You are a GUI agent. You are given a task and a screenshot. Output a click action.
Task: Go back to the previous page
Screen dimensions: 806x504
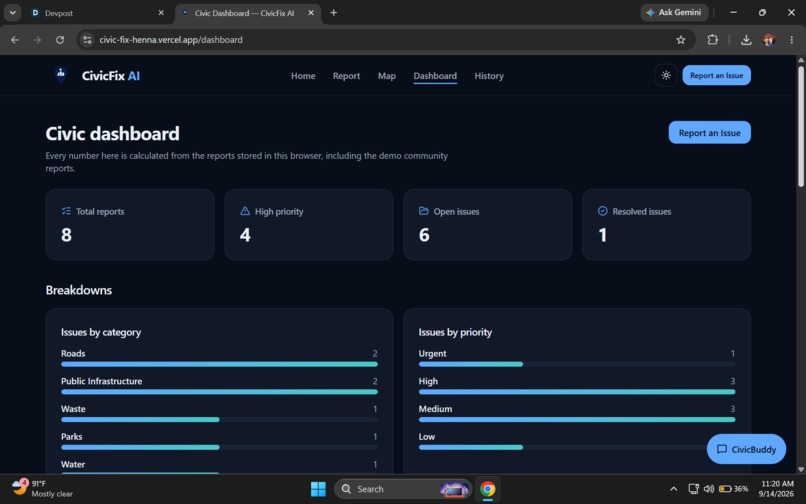(14, 40)
